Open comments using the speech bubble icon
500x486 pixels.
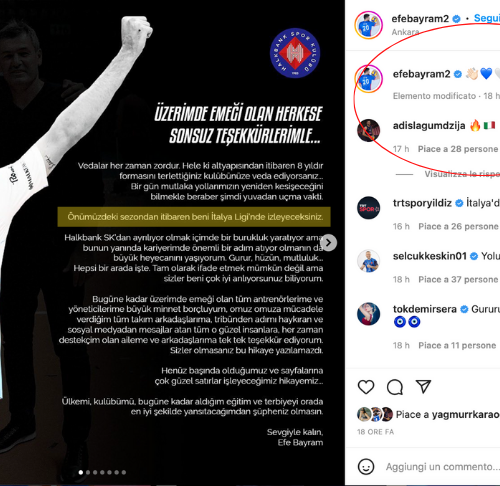point(395,387)
